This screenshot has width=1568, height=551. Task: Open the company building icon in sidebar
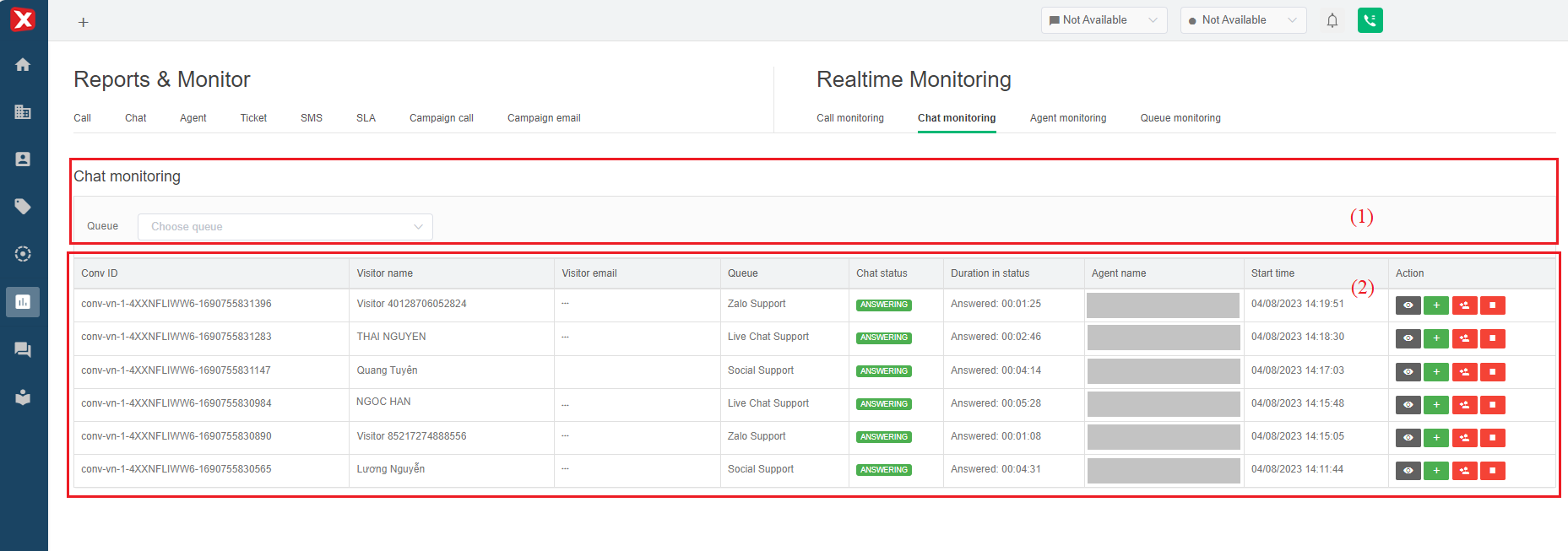[23, 112]
